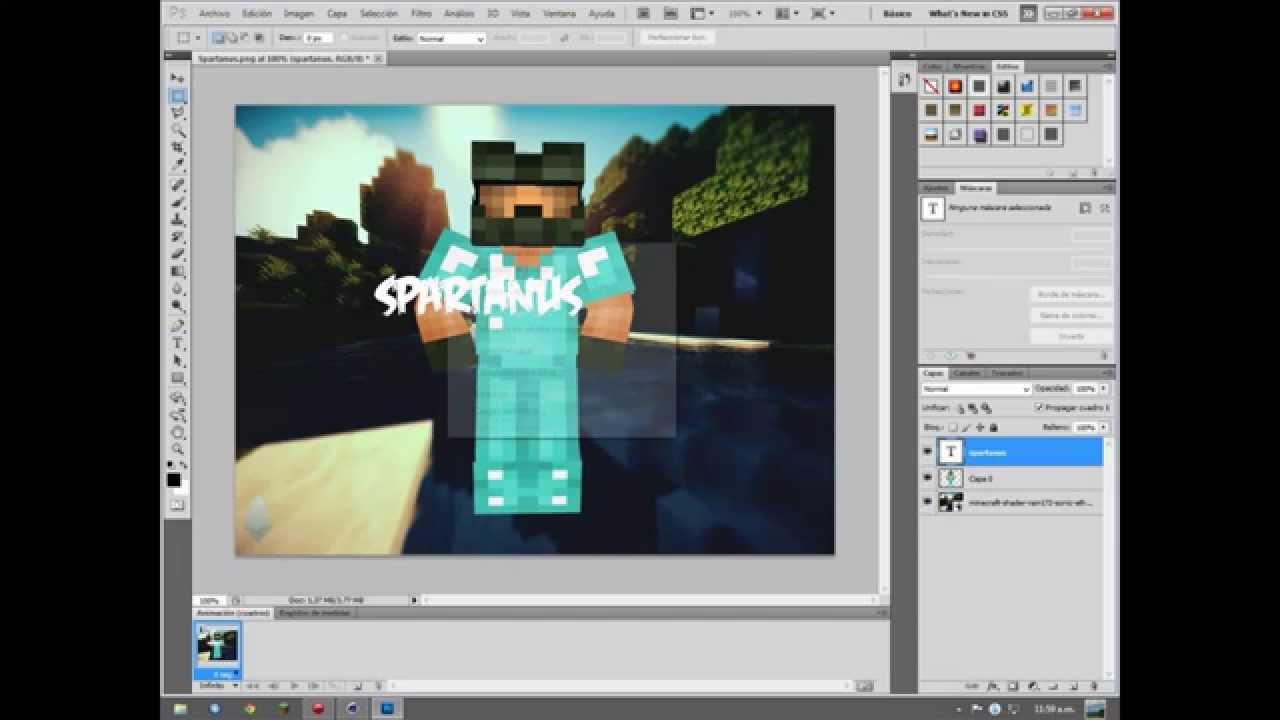This screenshot has height=720, width=1280.
Task: Toggle lock transparent pixels
Action: [953, 427]
